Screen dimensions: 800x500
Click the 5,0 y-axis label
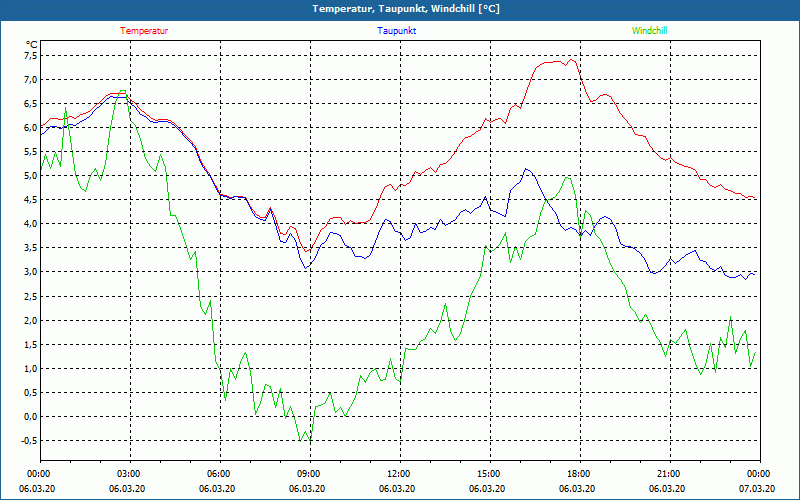click(31, 176)
